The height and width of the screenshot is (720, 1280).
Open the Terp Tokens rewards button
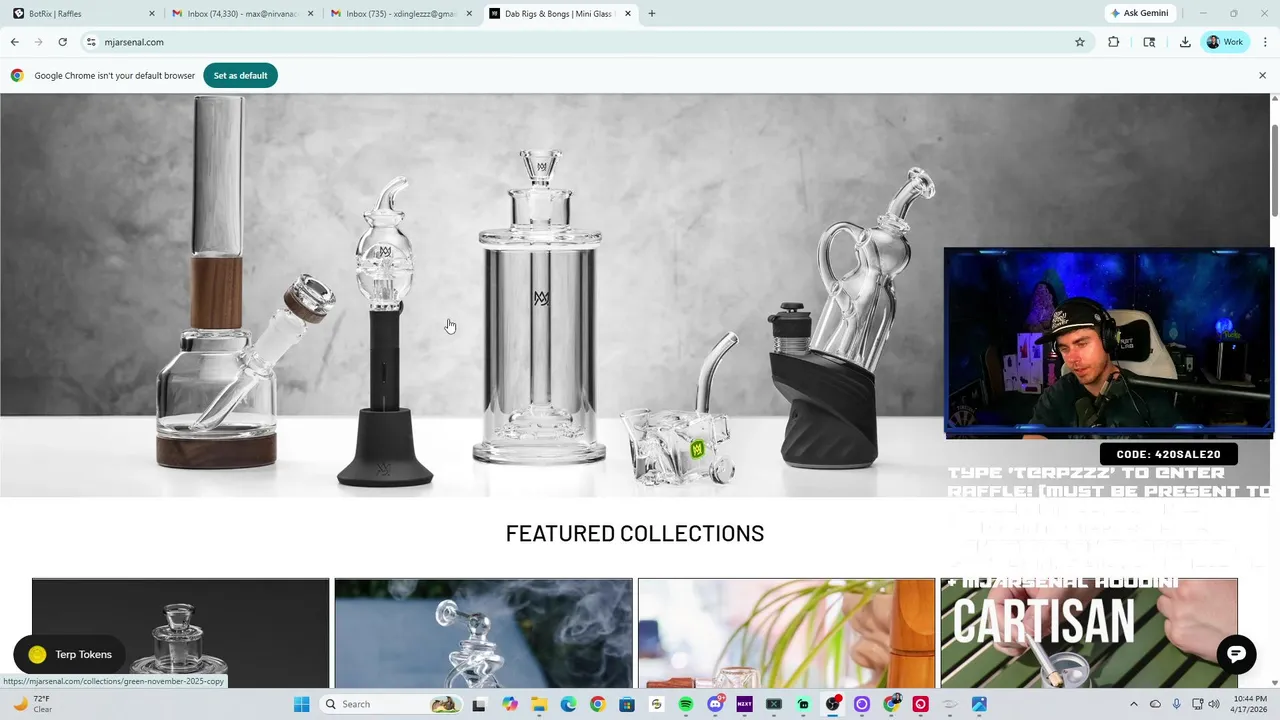pyautogui.click(x=70, y=654)
